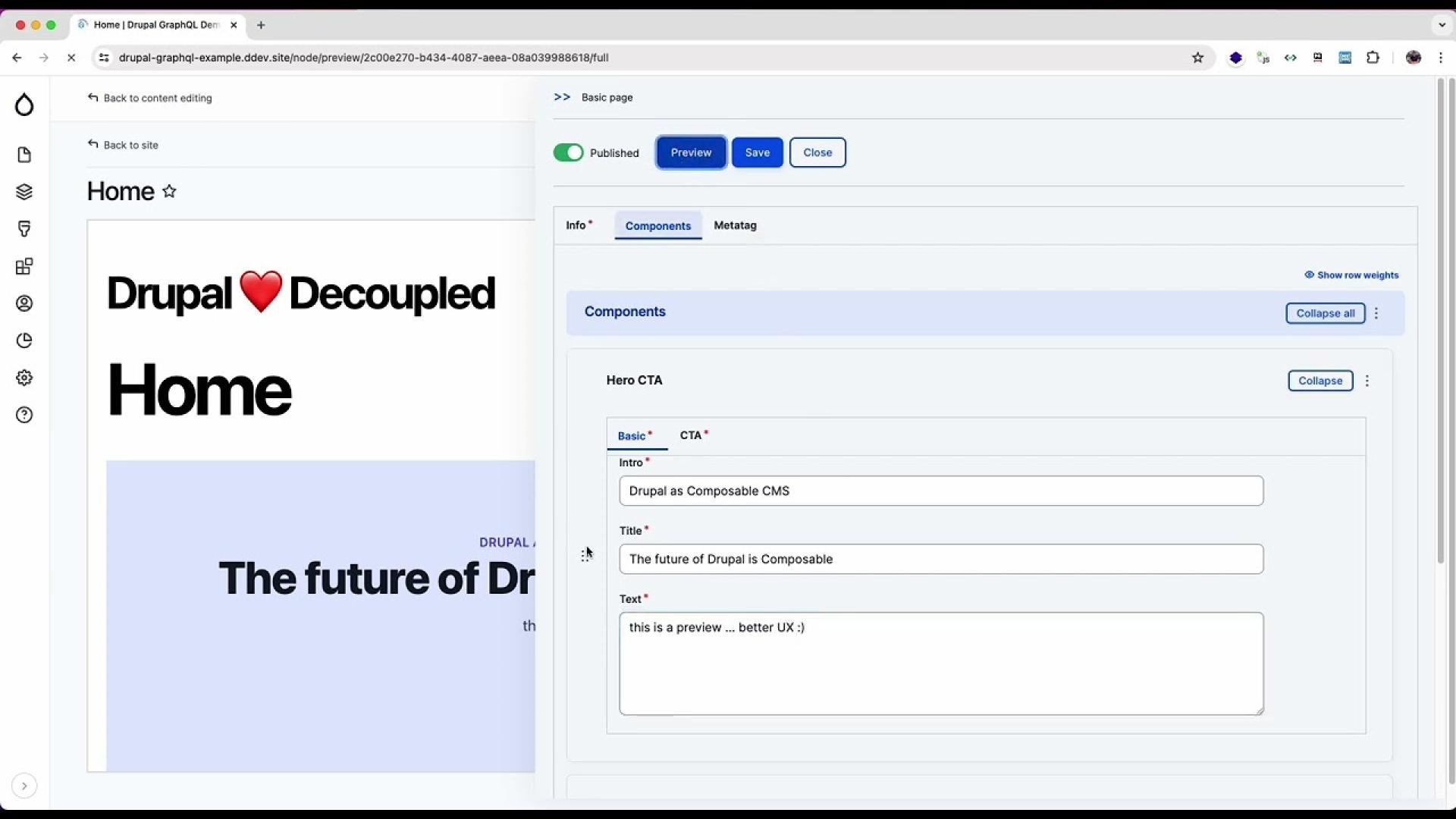Click the star next to Home title

click(169, 191)
